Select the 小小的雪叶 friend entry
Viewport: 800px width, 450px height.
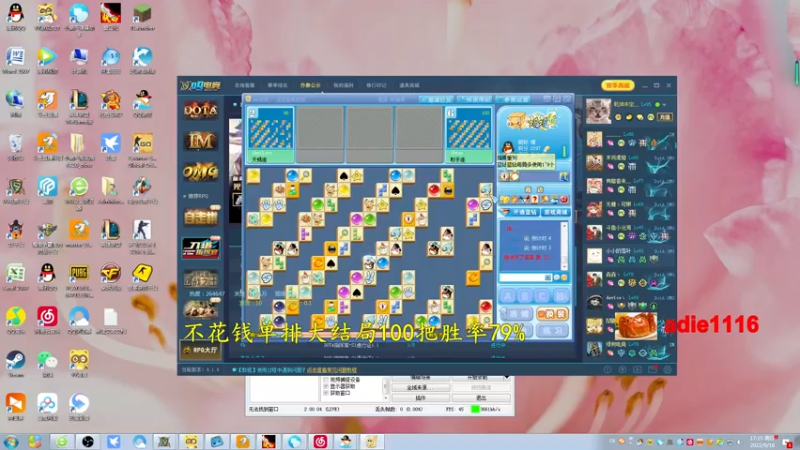(x=630, y=255)
